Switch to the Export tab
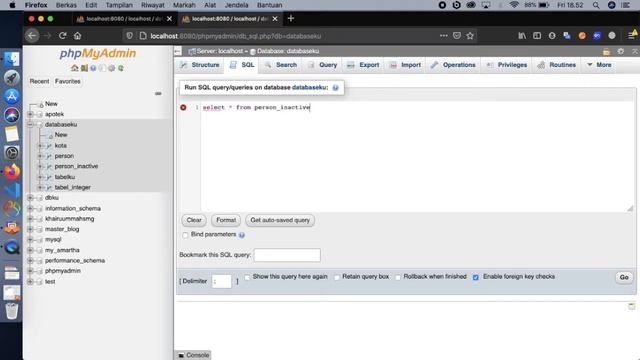The width and height of the screenshot is (640, 360). click(363, 65)
